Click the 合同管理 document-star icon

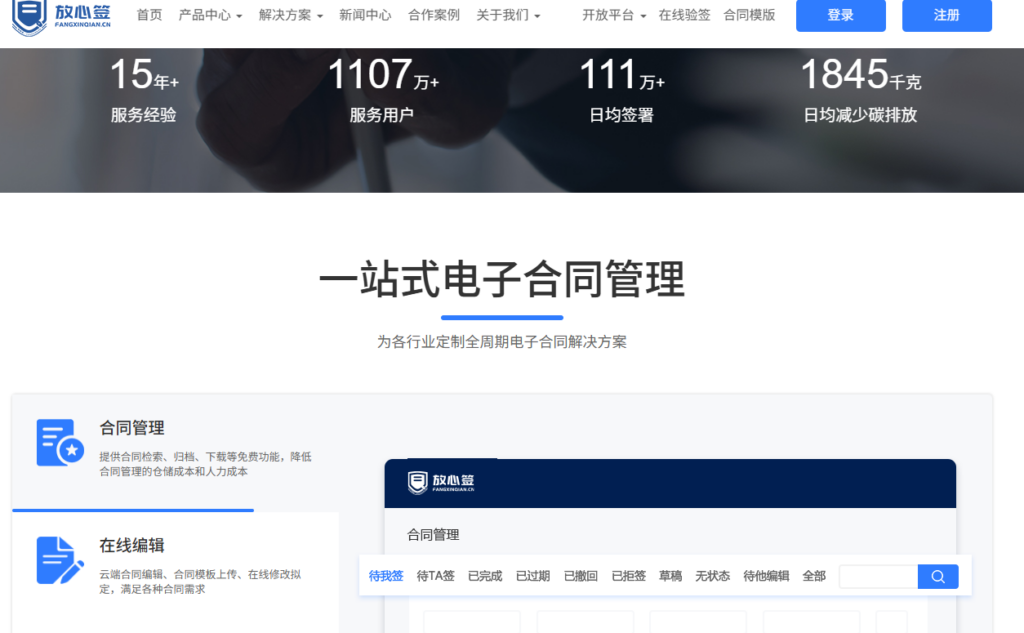click(x=60, y=442)
